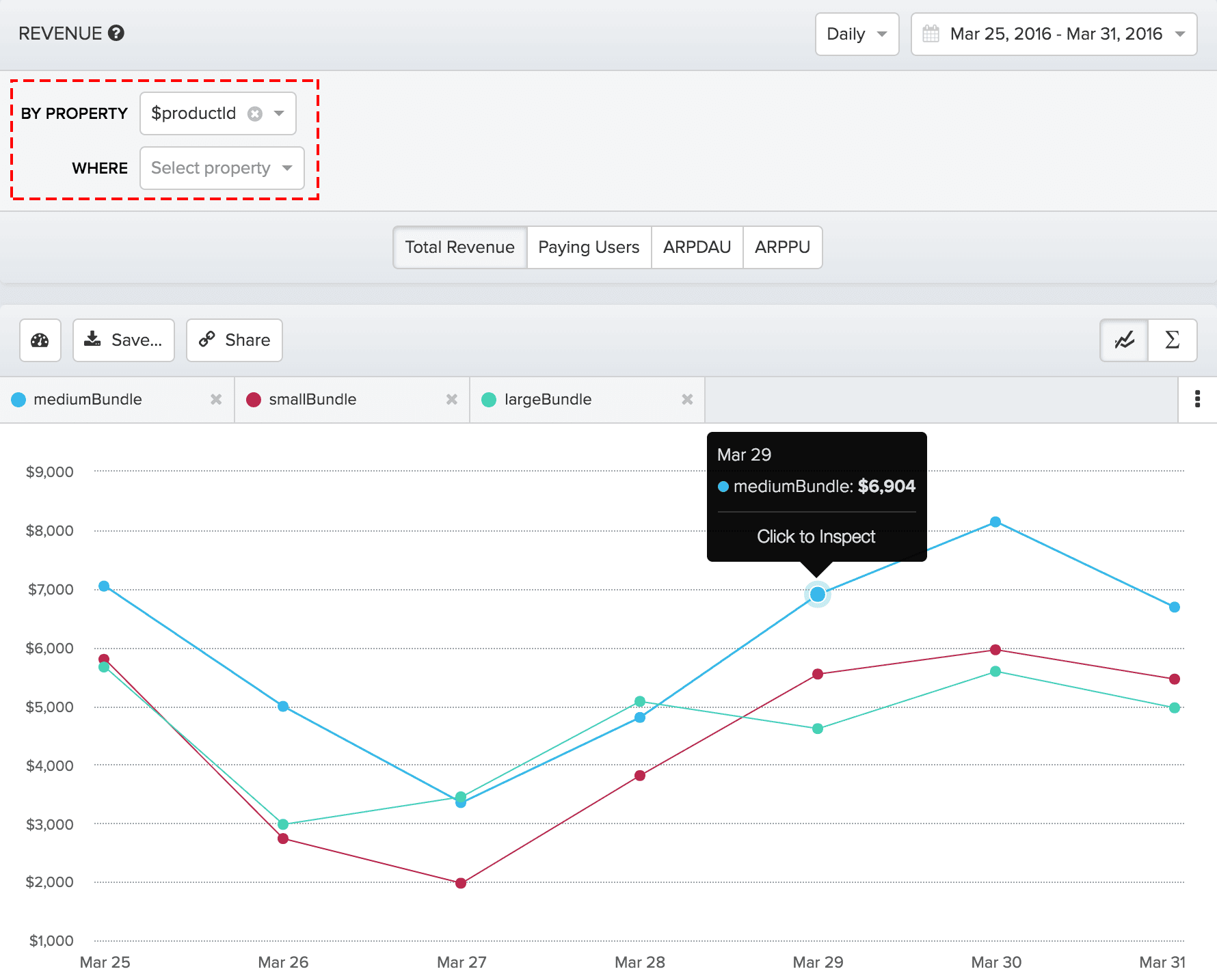Toggle the mediumBundle legend item

pyautogui.click(x=88, y=400)
